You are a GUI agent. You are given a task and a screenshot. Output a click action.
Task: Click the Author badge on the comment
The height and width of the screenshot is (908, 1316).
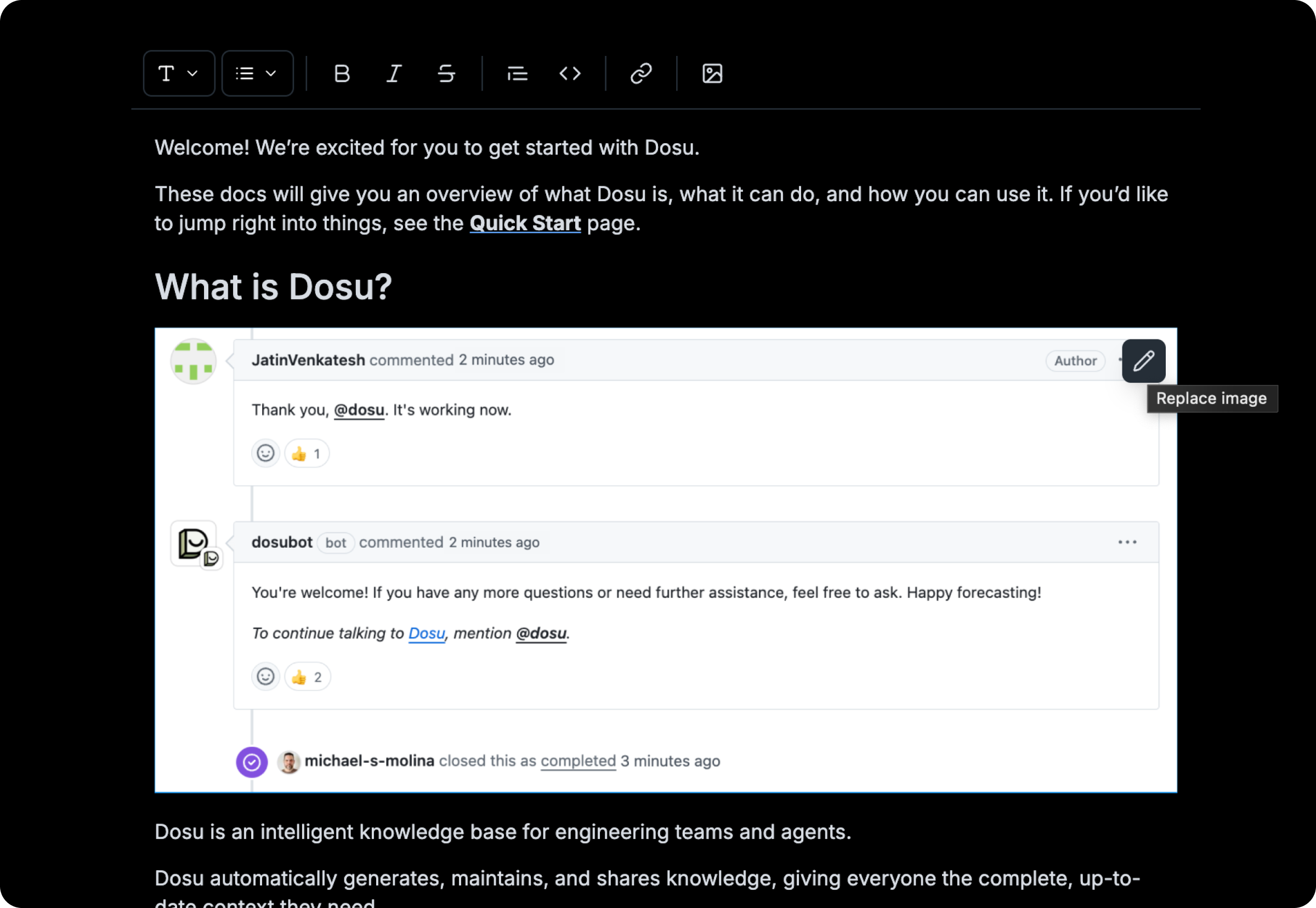(x=1075, y=361)
